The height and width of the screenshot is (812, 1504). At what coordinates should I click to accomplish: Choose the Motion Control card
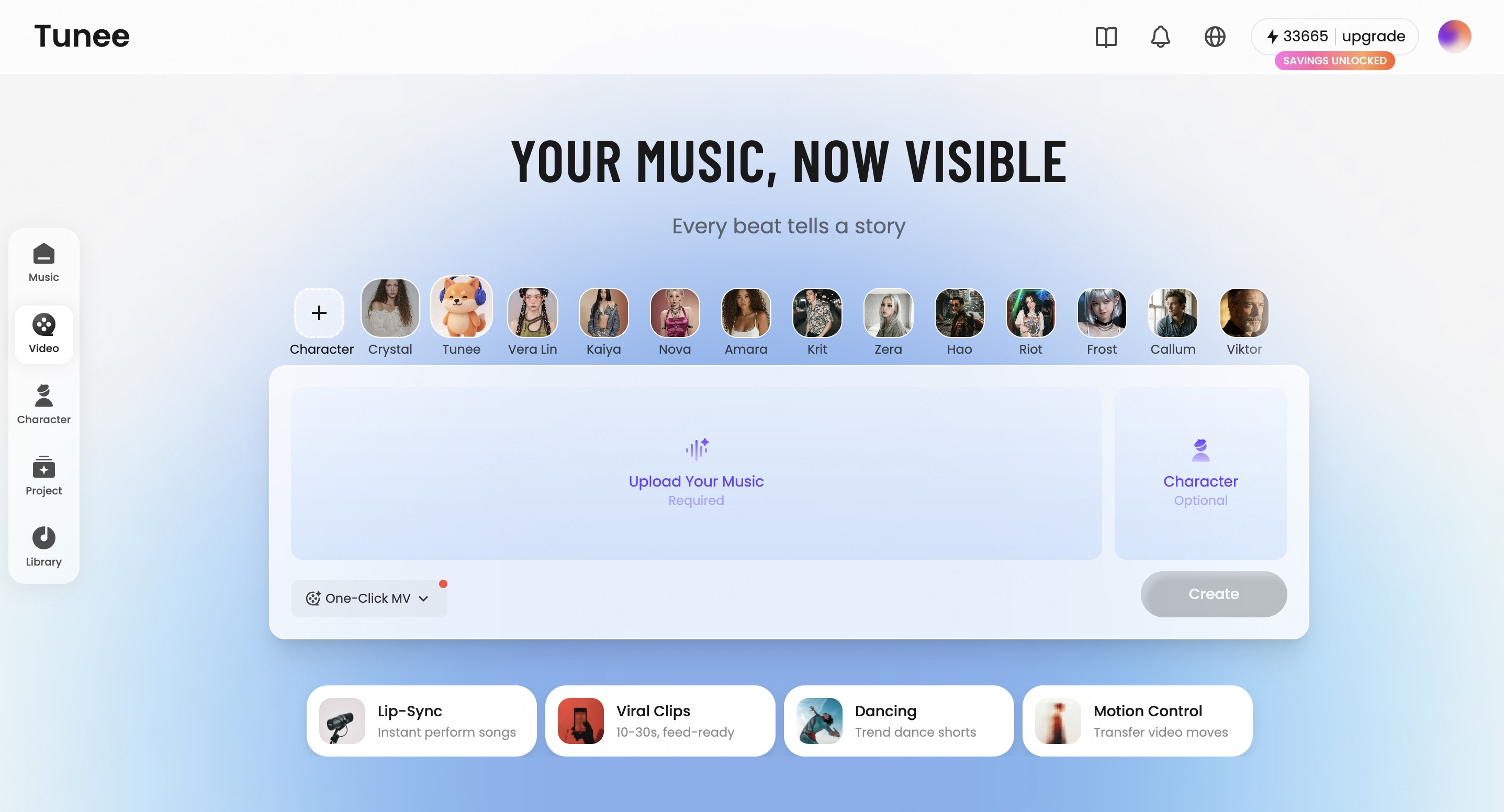pyautogui.click(x=1137, y=721)
